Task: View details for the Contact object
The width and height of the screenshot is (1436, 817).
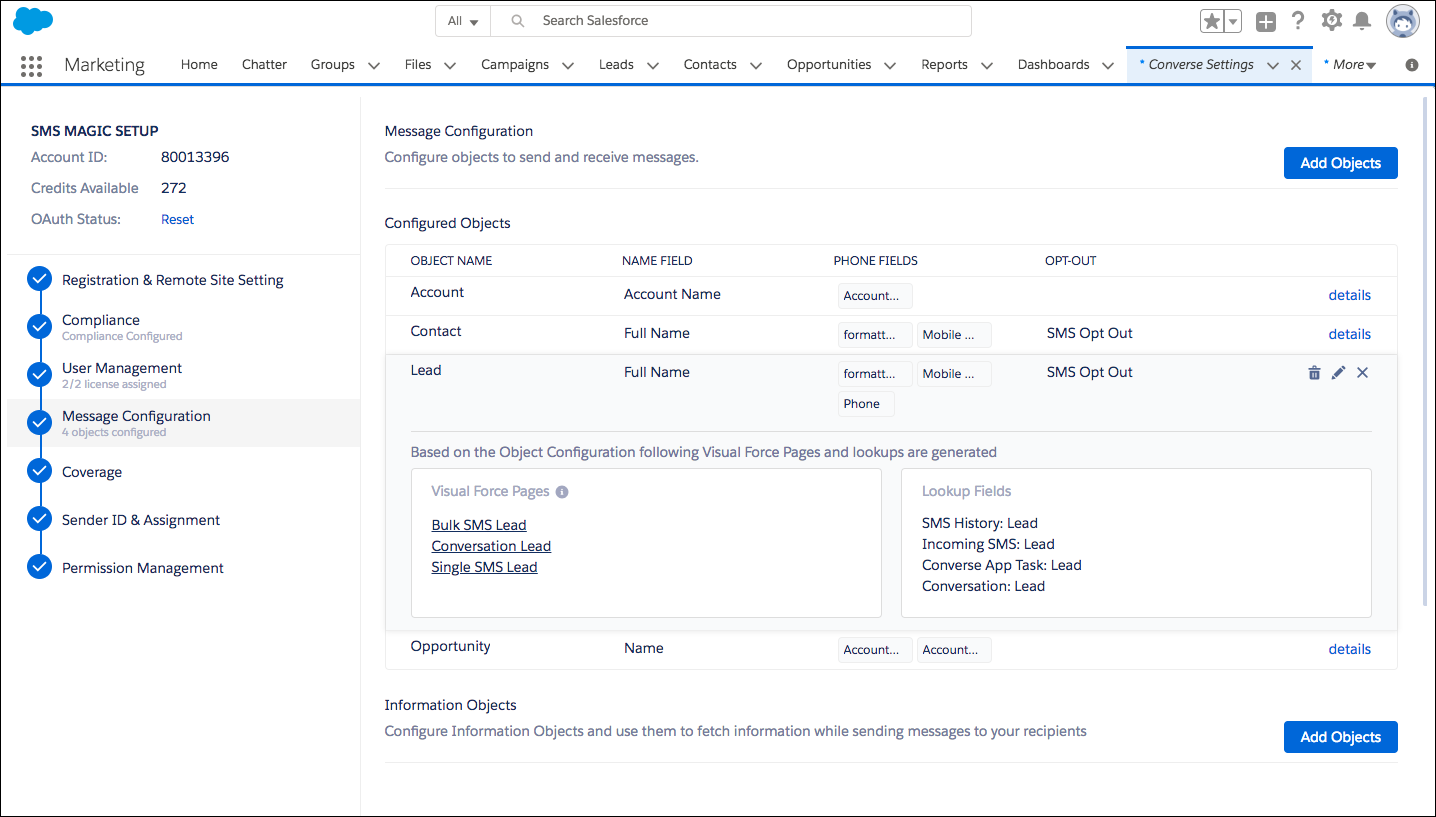Action: pyautogui.click(x=1349, y=334)
